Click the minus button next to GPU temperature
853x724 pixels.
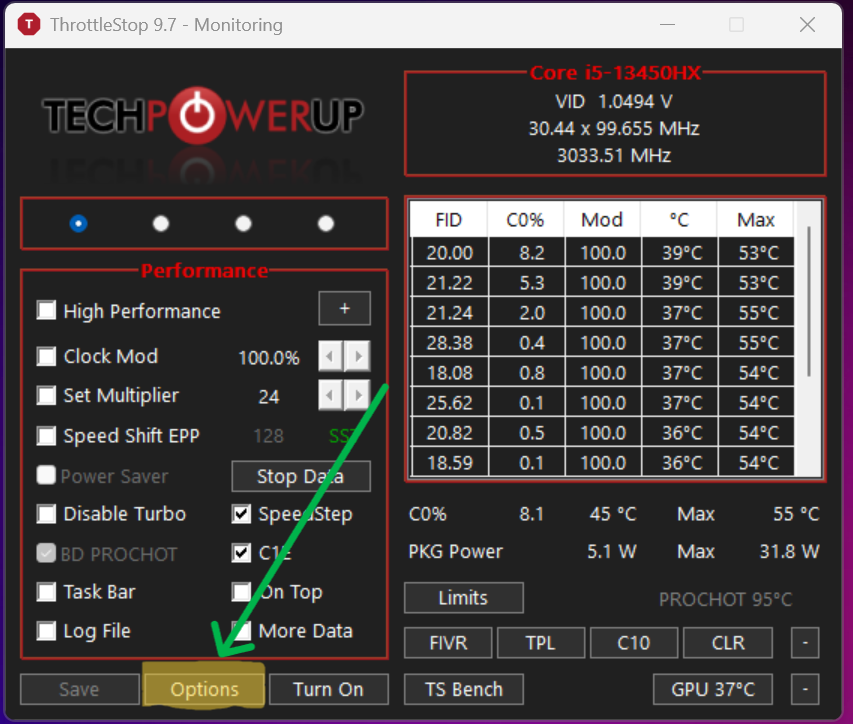pos(805,689)
